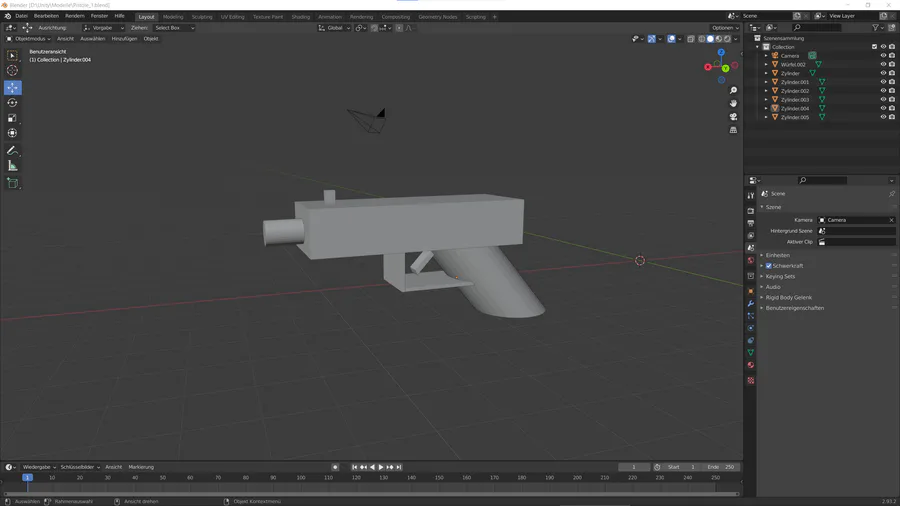
Task: Click the current frame number field
Action: tap(634, 467)
